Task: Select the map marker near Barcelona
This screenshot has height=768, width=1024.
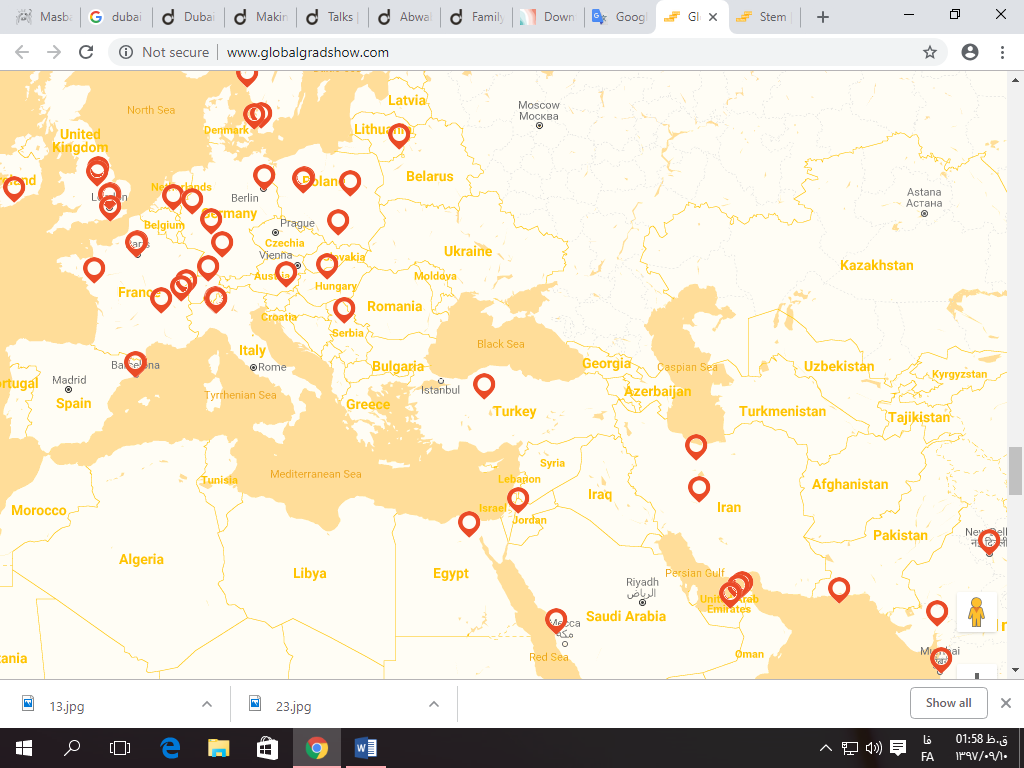Action: (x=135, y=362)
